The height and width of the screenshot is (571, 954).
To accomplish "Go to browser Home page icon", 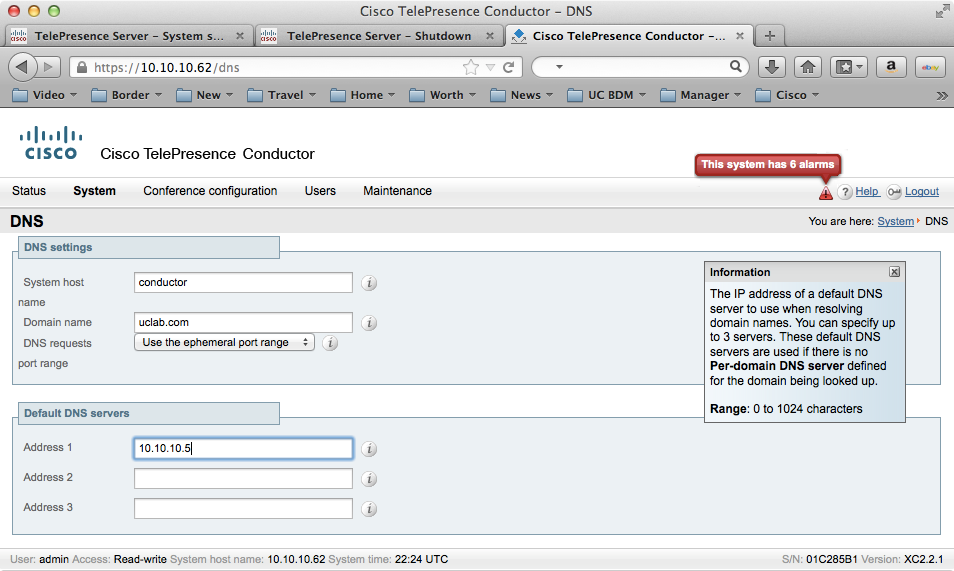I will 808,67.
